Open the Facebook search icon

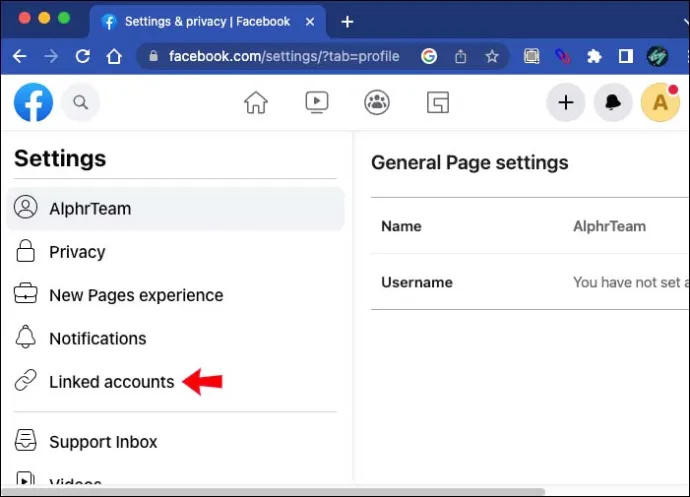(x=81, y=102)
